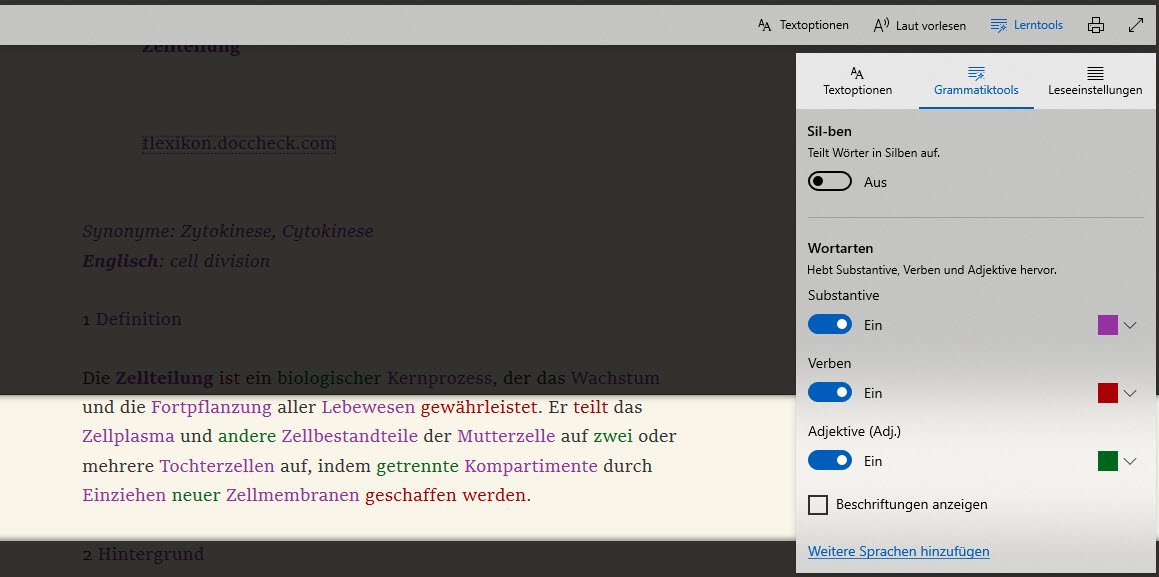Expand the Adjektive color dropdown chevron
The width and height of the screenshot is (1159, 577).
(1129, 461)
